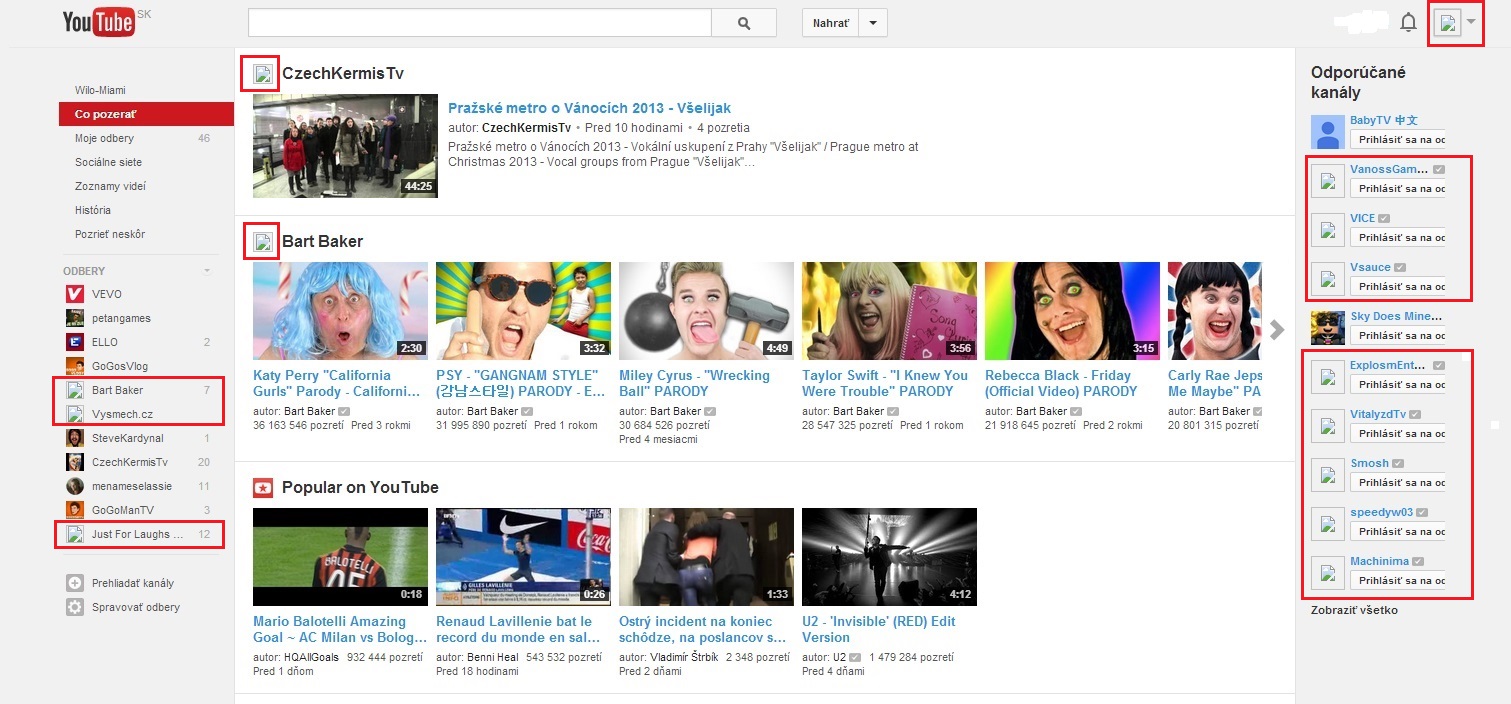The height and width of the screenshot is (704, 1511).
Task: Open the menameselassie subscription icon
Action: pyautogui.click(x=74, y=486)
